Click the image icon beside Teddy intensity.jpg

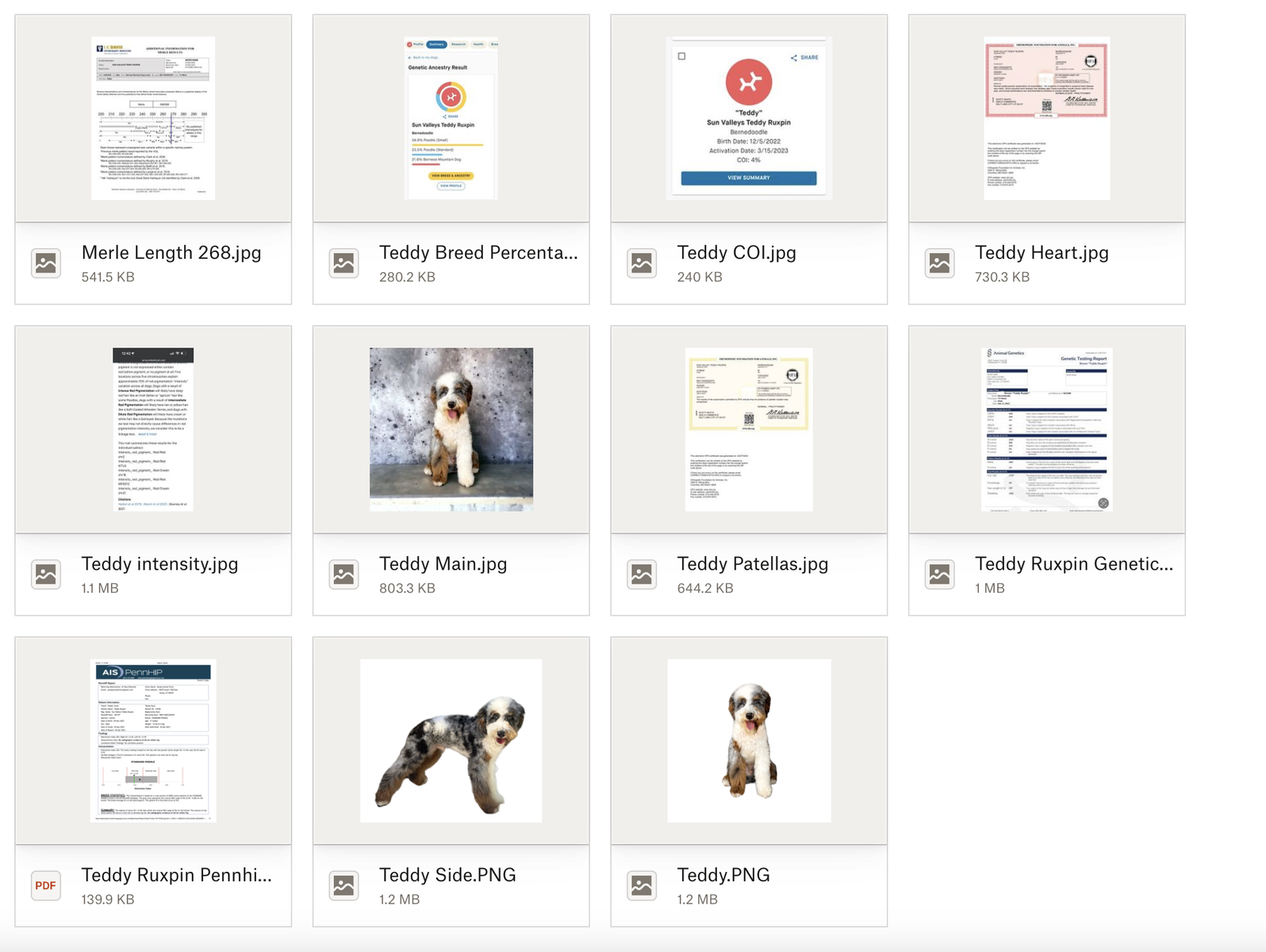tap(46, 574)
